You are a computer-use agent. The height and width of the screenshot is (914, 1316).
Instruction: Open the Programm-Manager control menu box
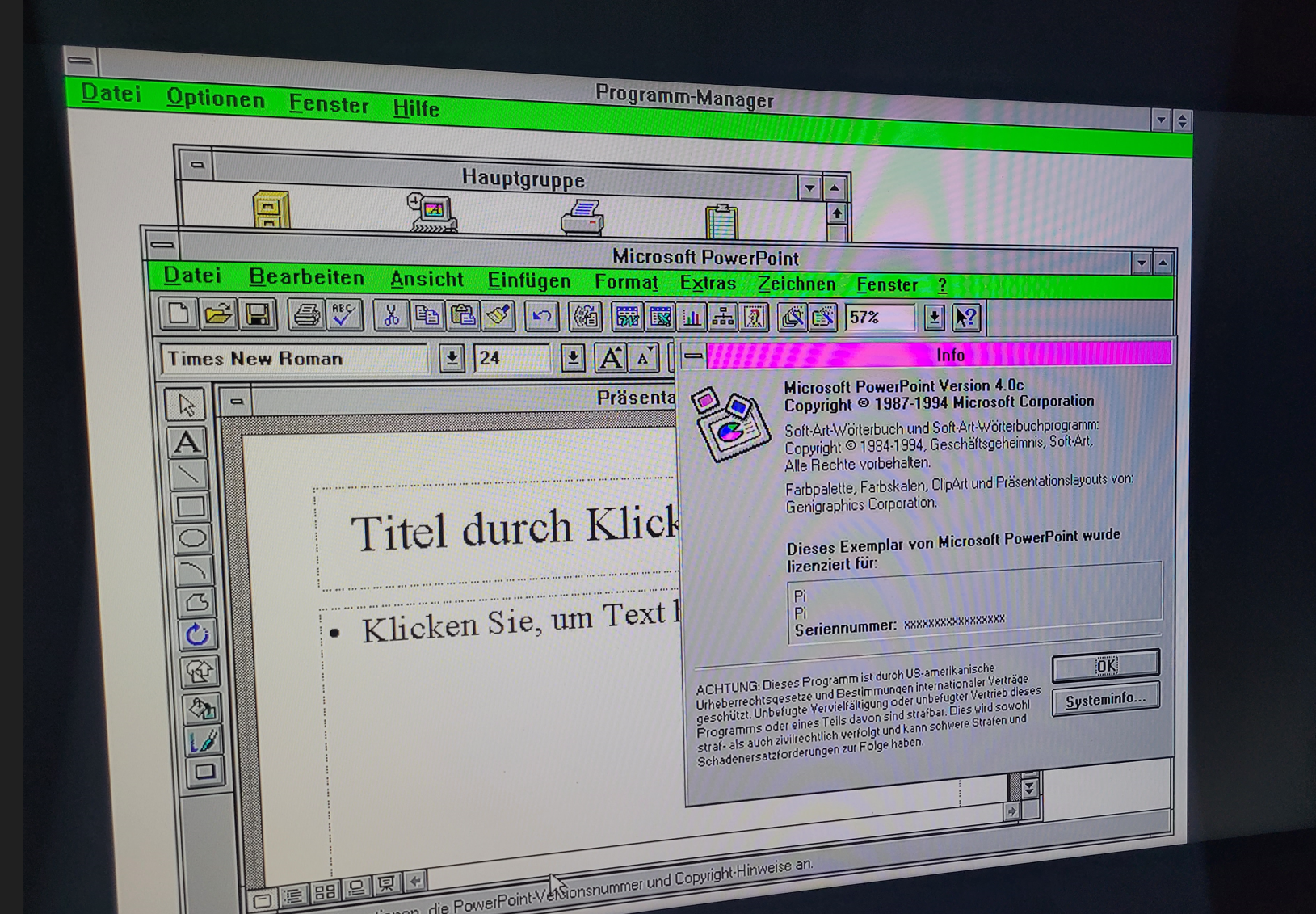point(80,60)
